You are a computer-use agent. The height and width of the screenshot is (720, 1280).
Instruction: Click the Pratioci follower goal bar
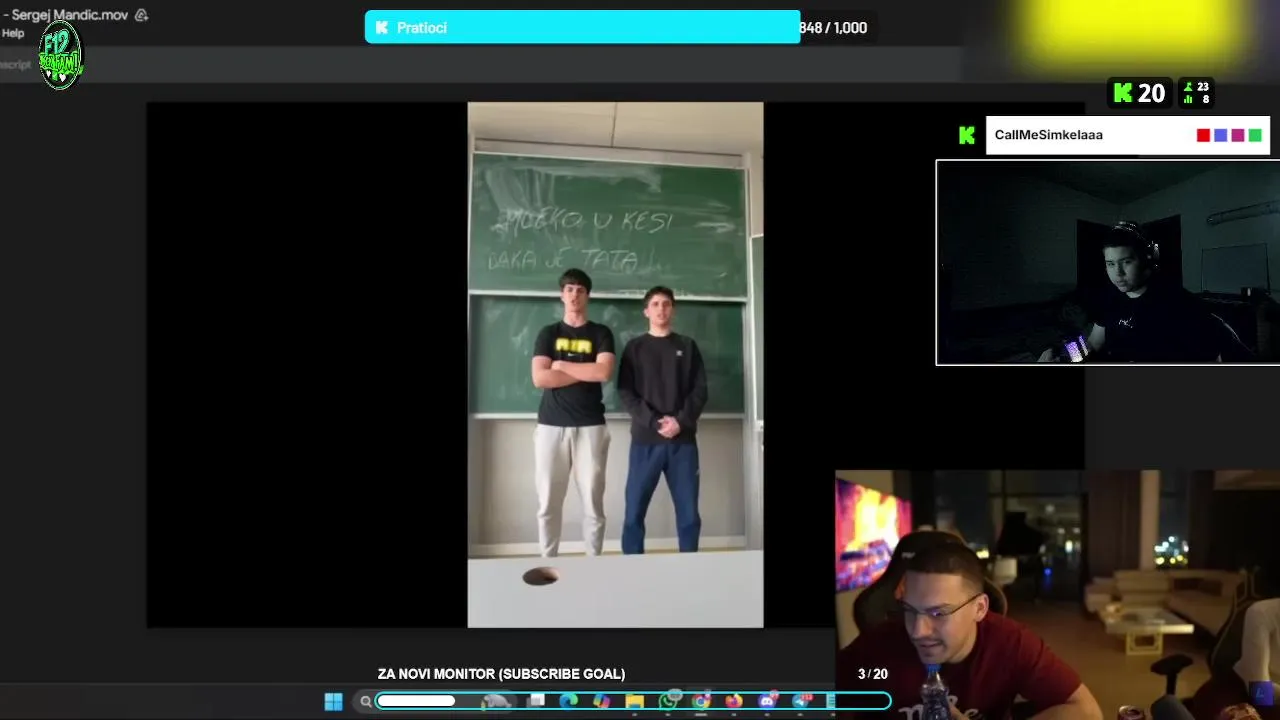(582, 27)
